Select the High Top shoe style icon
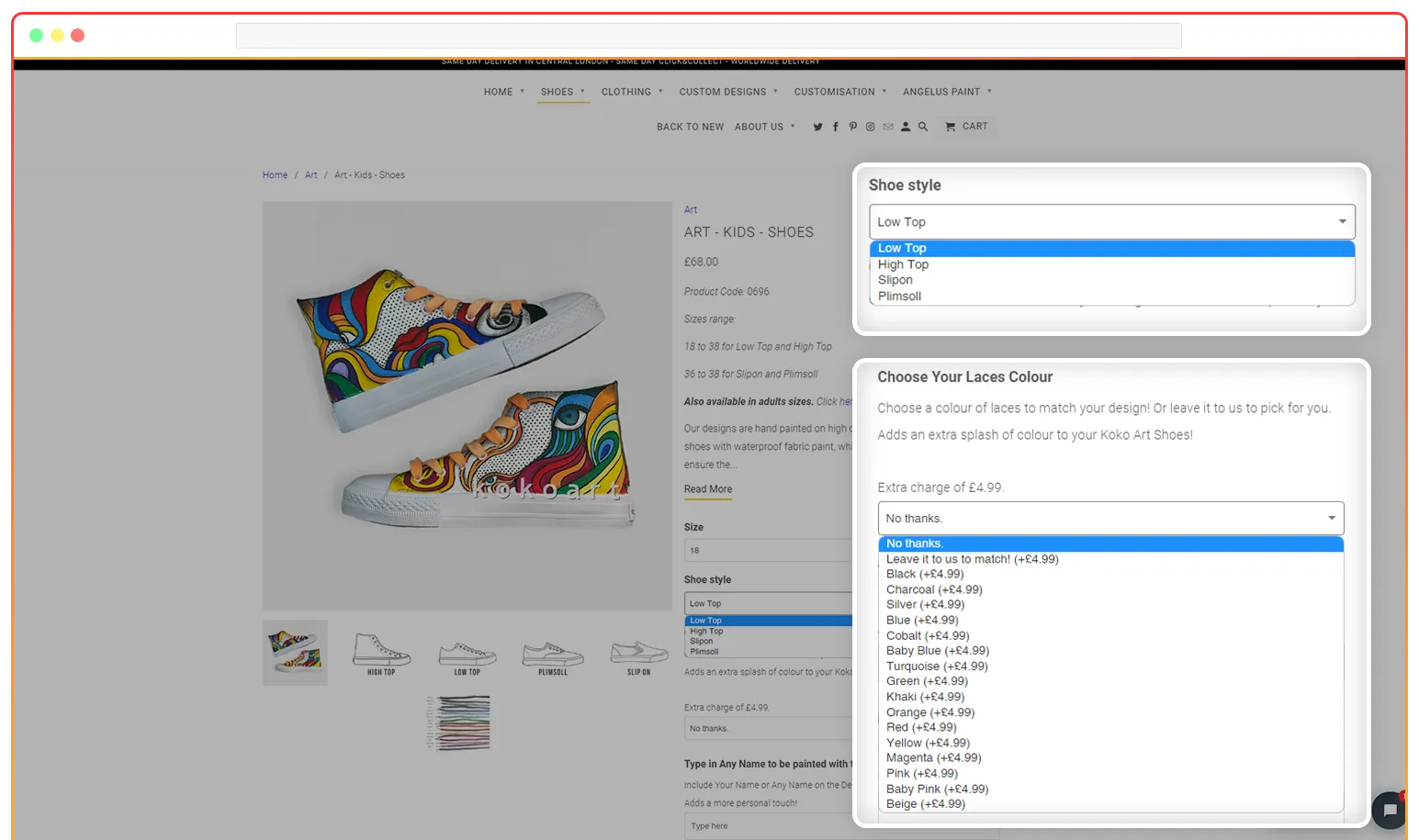The width and height of the screenshot is (1419, 840). click(381, 652)
